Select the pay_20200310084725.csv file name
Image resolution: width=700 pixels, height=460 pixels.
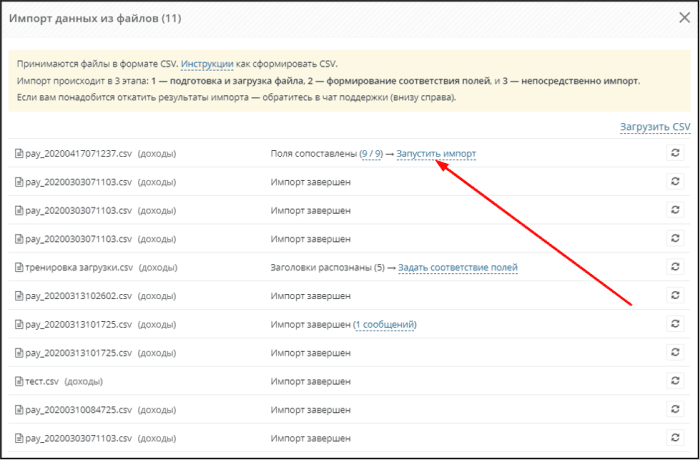coord(79,410)
